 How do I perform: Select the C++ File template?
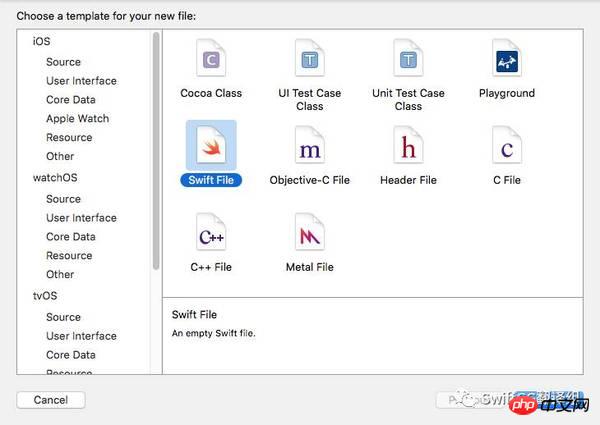pos(211,243)
